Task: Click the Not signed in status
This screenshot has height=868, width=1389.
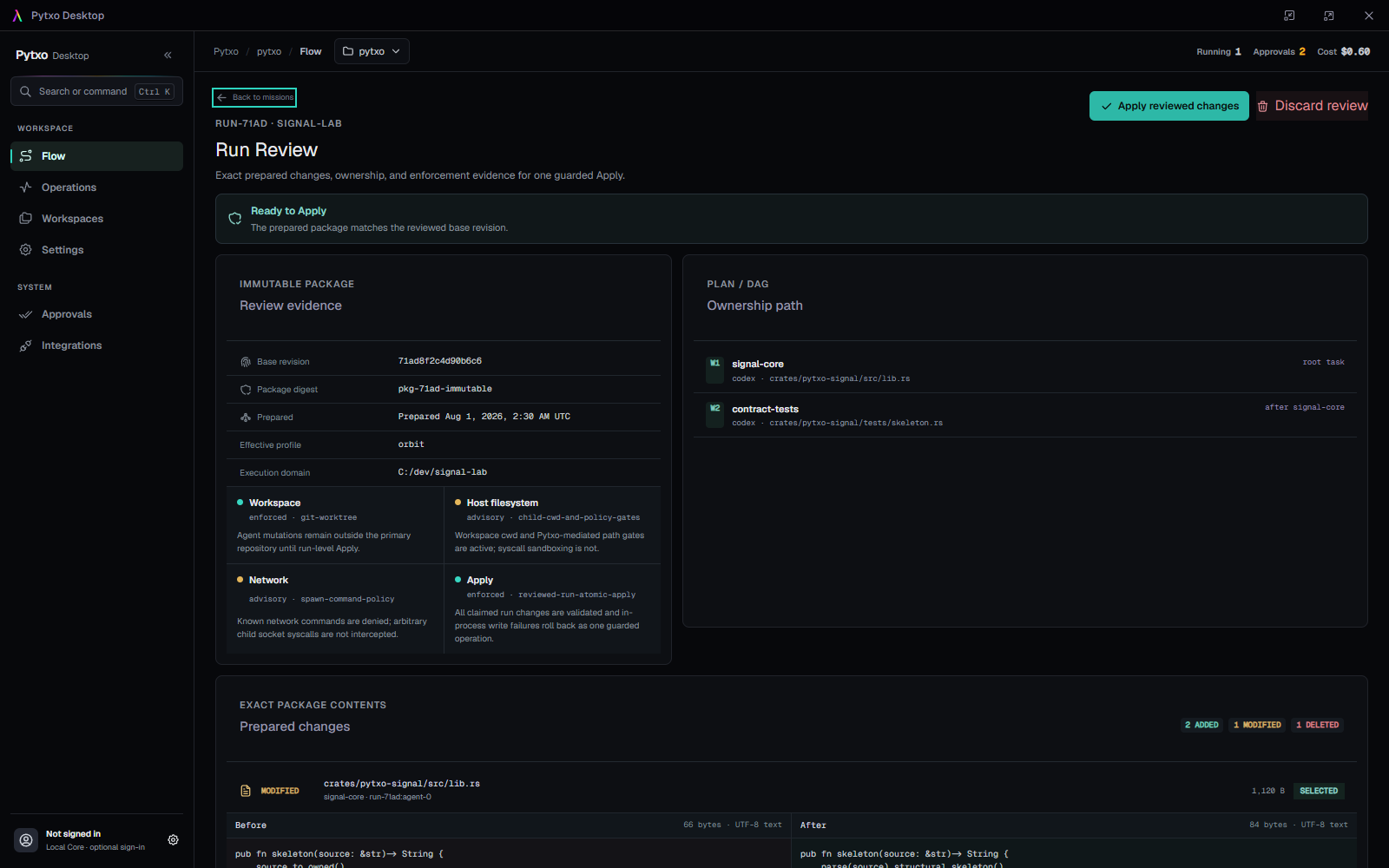Action: [x=73, y=834]
